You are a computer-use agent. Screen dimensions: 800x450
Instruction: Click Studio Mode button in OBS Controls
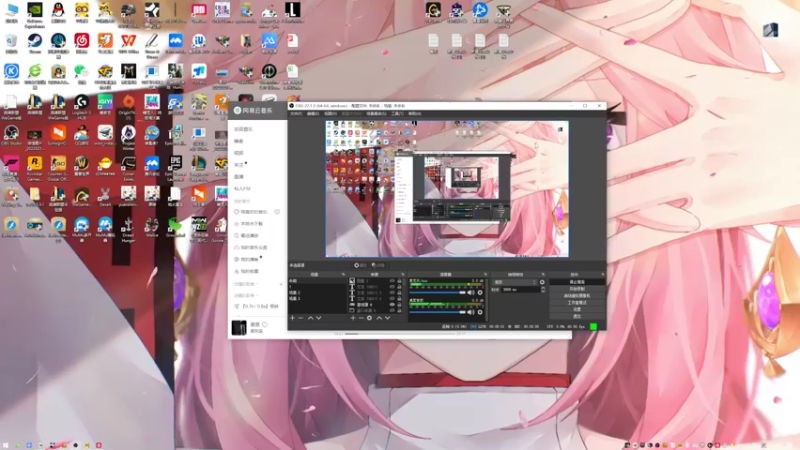577,303
